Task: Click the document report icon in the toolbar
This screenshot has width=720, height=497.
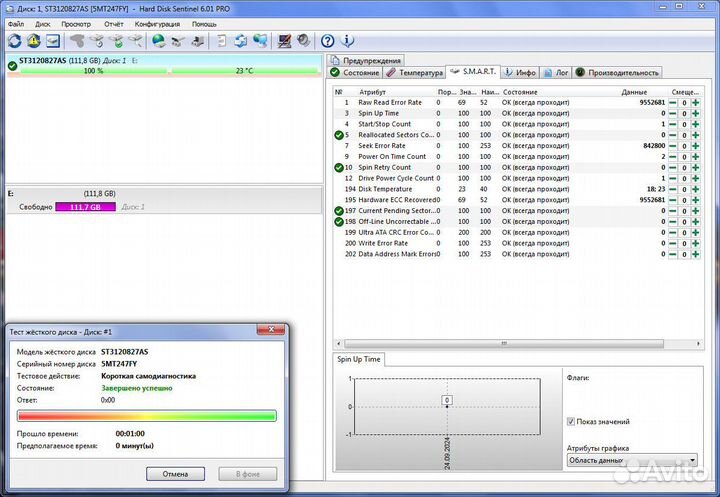Action: (221, 41)
